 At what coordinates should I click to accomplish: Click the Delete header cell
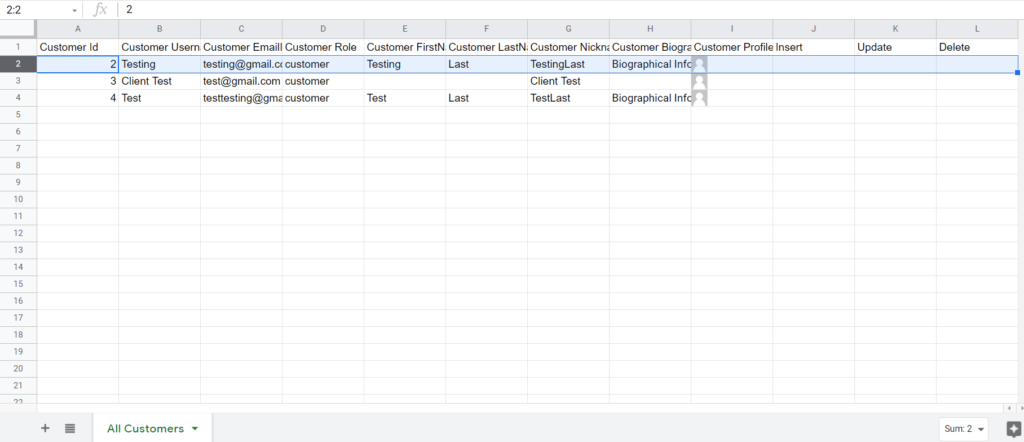(978, 47)
